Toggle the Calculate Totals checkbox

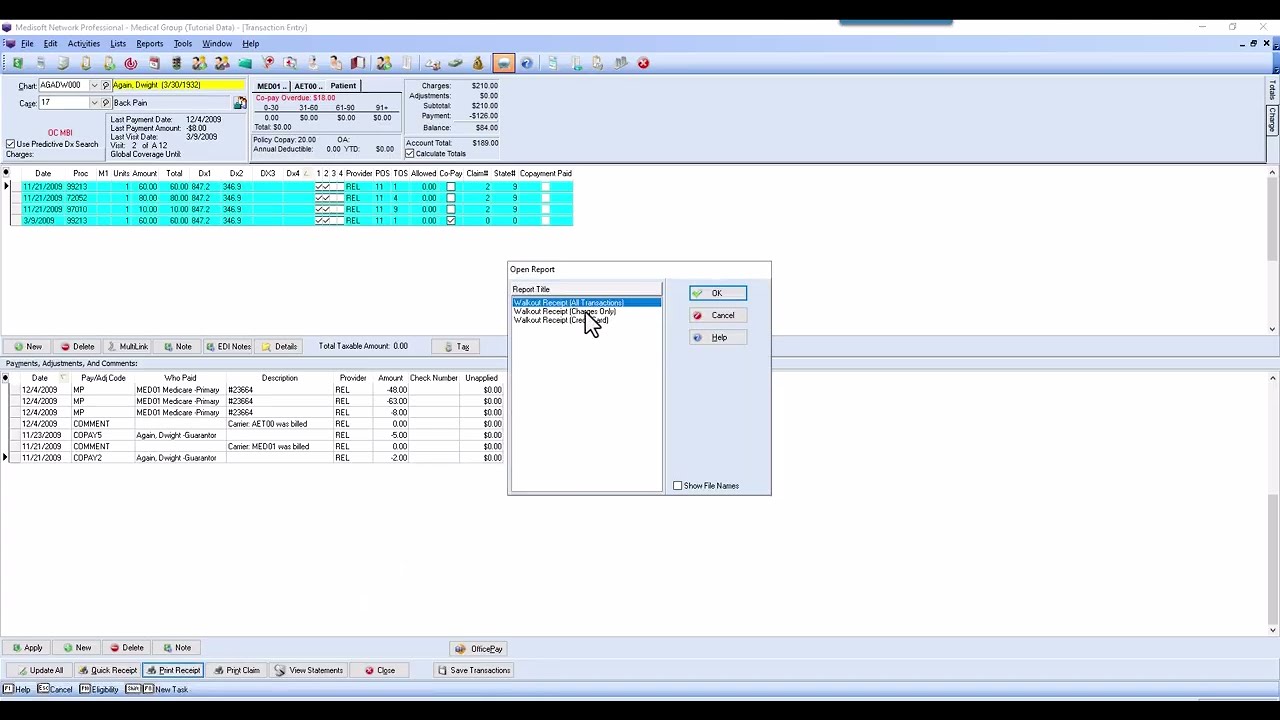(410, 154)
